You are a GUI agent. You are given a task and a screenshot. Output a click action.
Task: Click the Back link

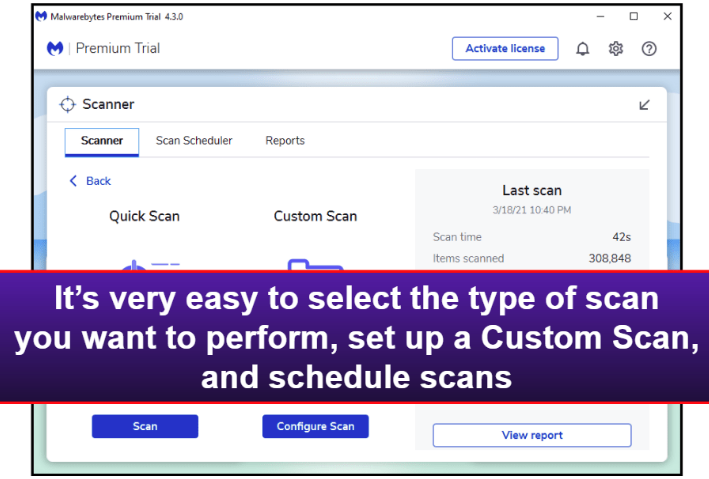[98, 181]
